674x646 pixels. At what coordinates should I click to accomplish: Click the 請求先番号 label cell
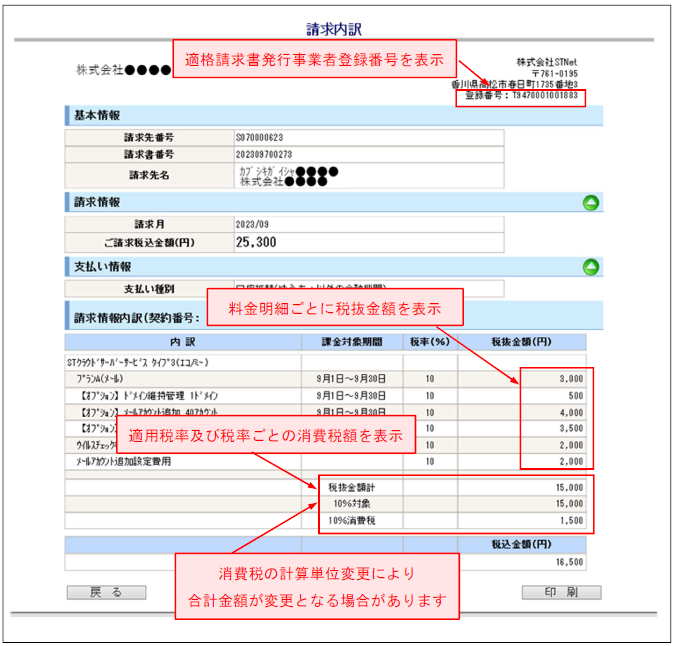(x=149, y=138)
